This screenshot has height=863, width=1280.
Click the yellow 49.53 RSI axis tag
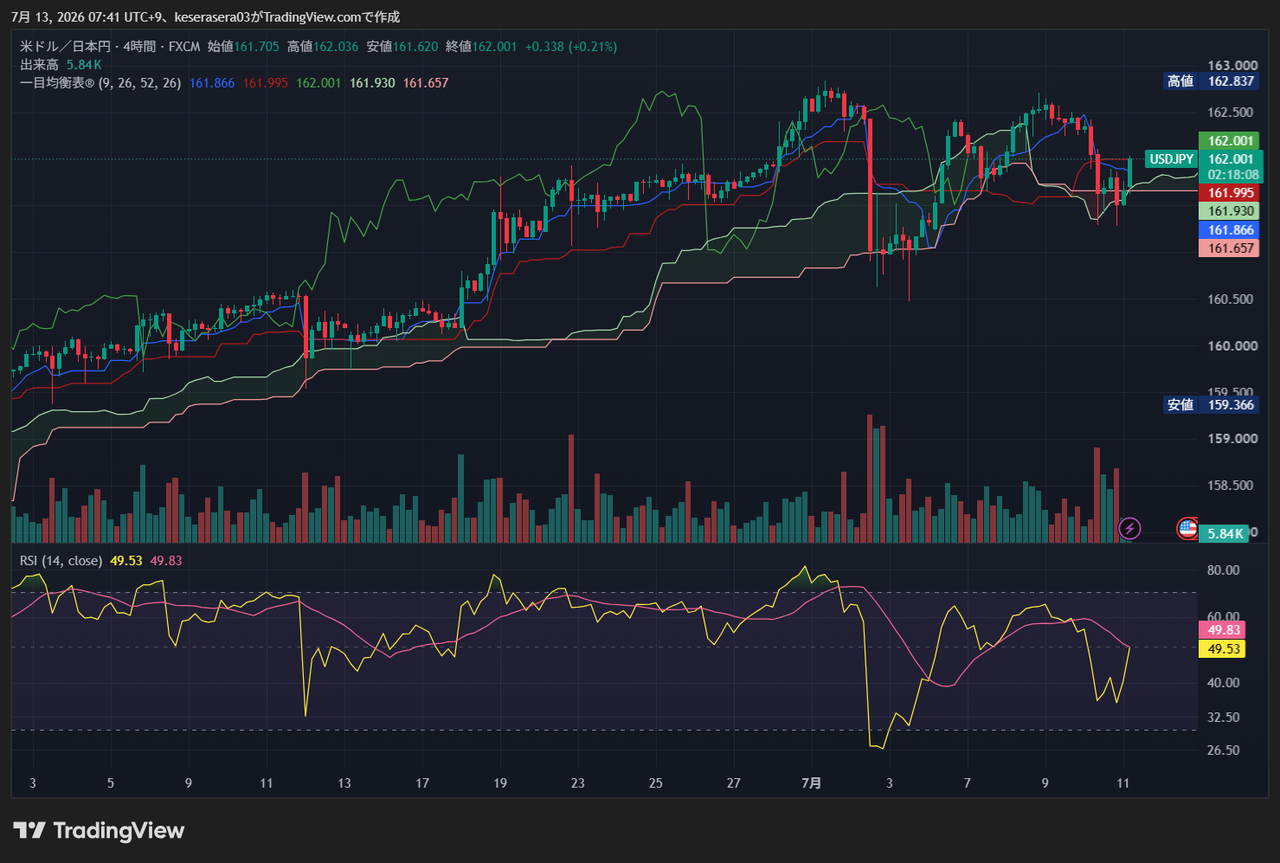[1223, 649]
